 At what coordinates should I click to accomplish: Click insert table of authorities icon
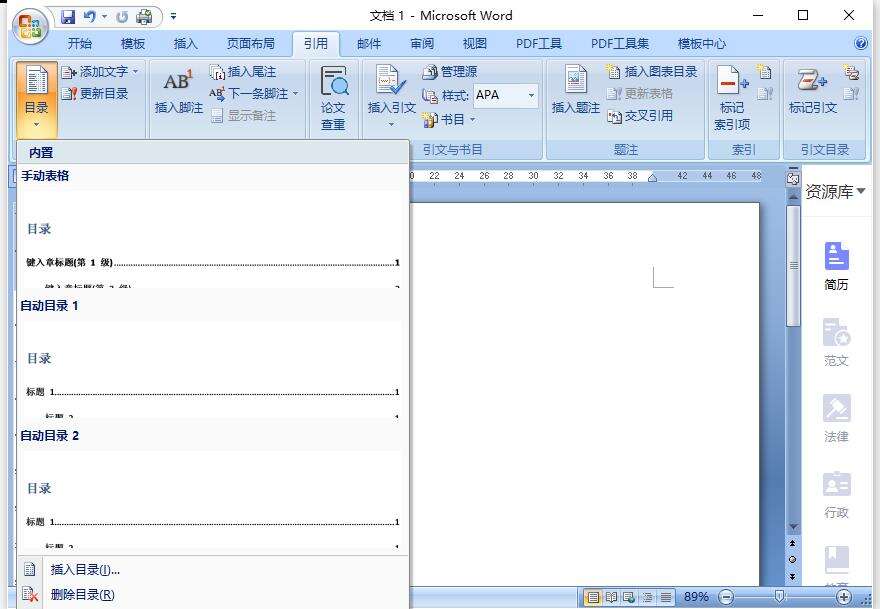[x=851, y=72]
